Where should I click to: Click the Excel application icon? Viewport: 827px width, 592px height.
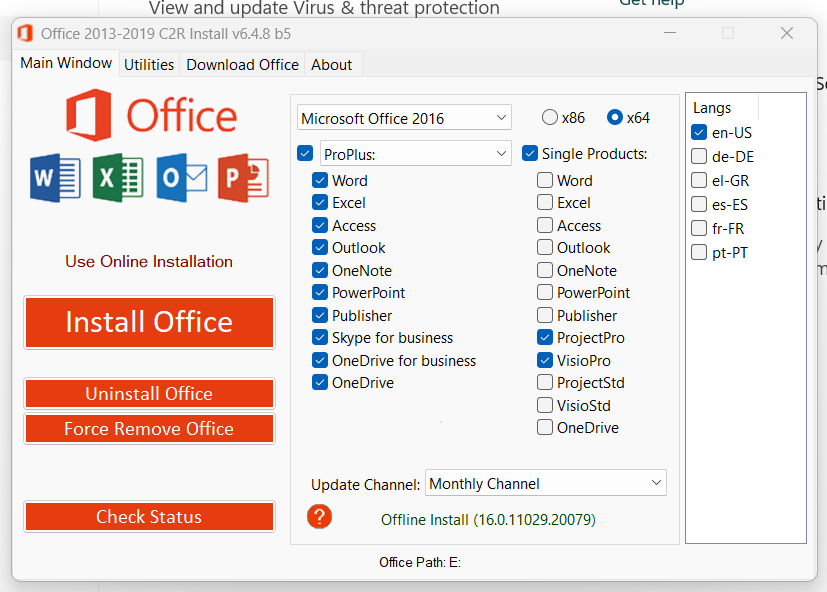118,178
